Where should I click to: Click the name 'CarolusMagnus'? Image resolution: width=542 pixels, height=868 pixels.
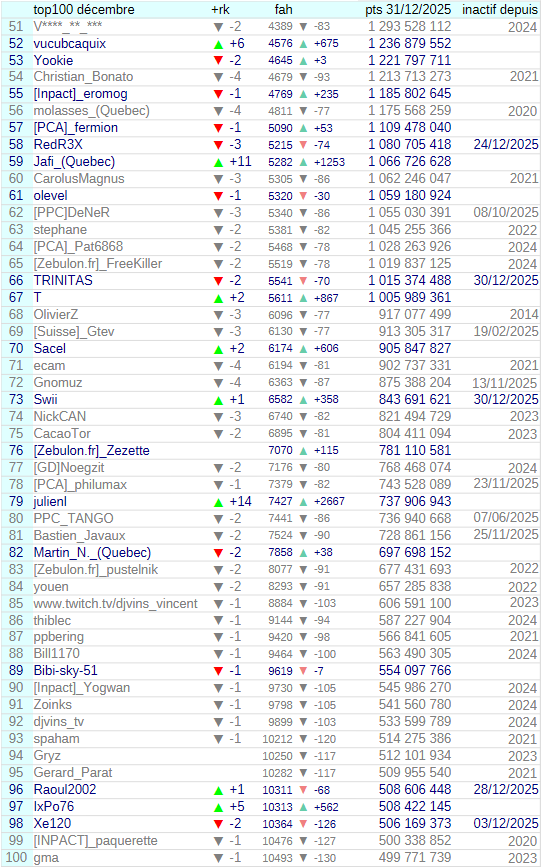(79, 179)
